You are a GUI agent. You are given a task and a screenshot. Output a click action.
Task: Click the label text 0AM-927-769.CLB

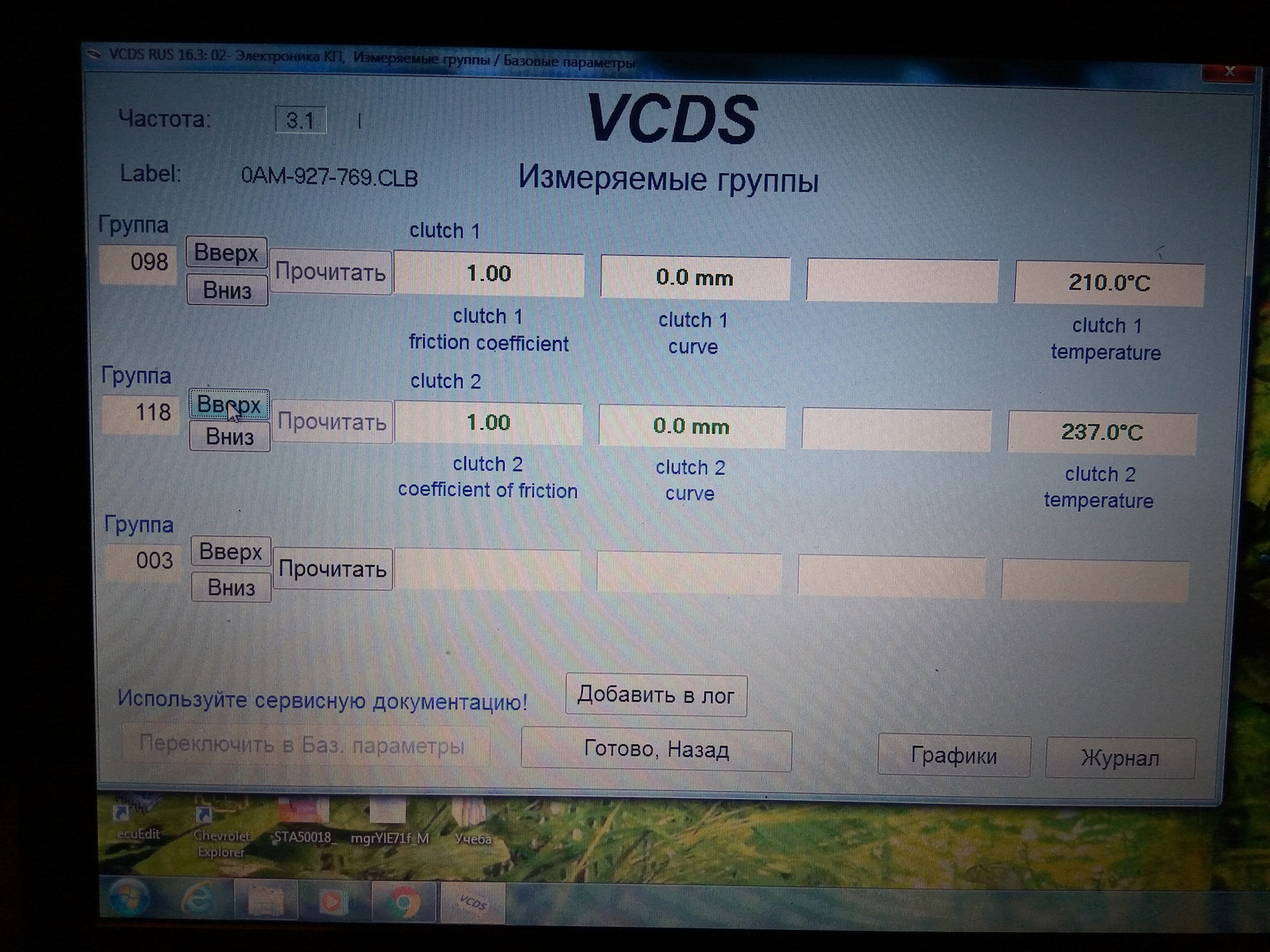[x=329, y=177]
